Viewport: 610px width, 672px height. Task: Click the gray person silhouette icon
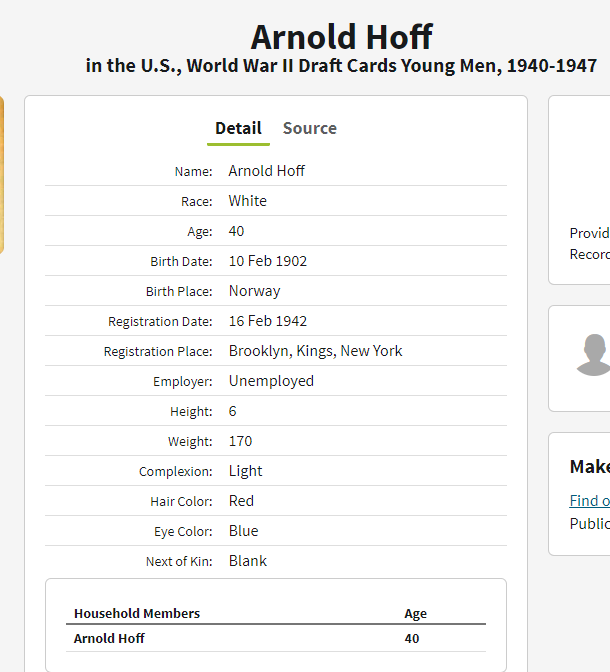coord(593,355)
